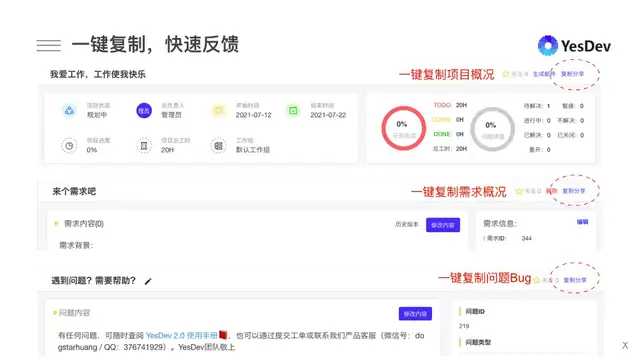Click the 重开 count
This screenshot has height=360, width=640.
[549, 150]
